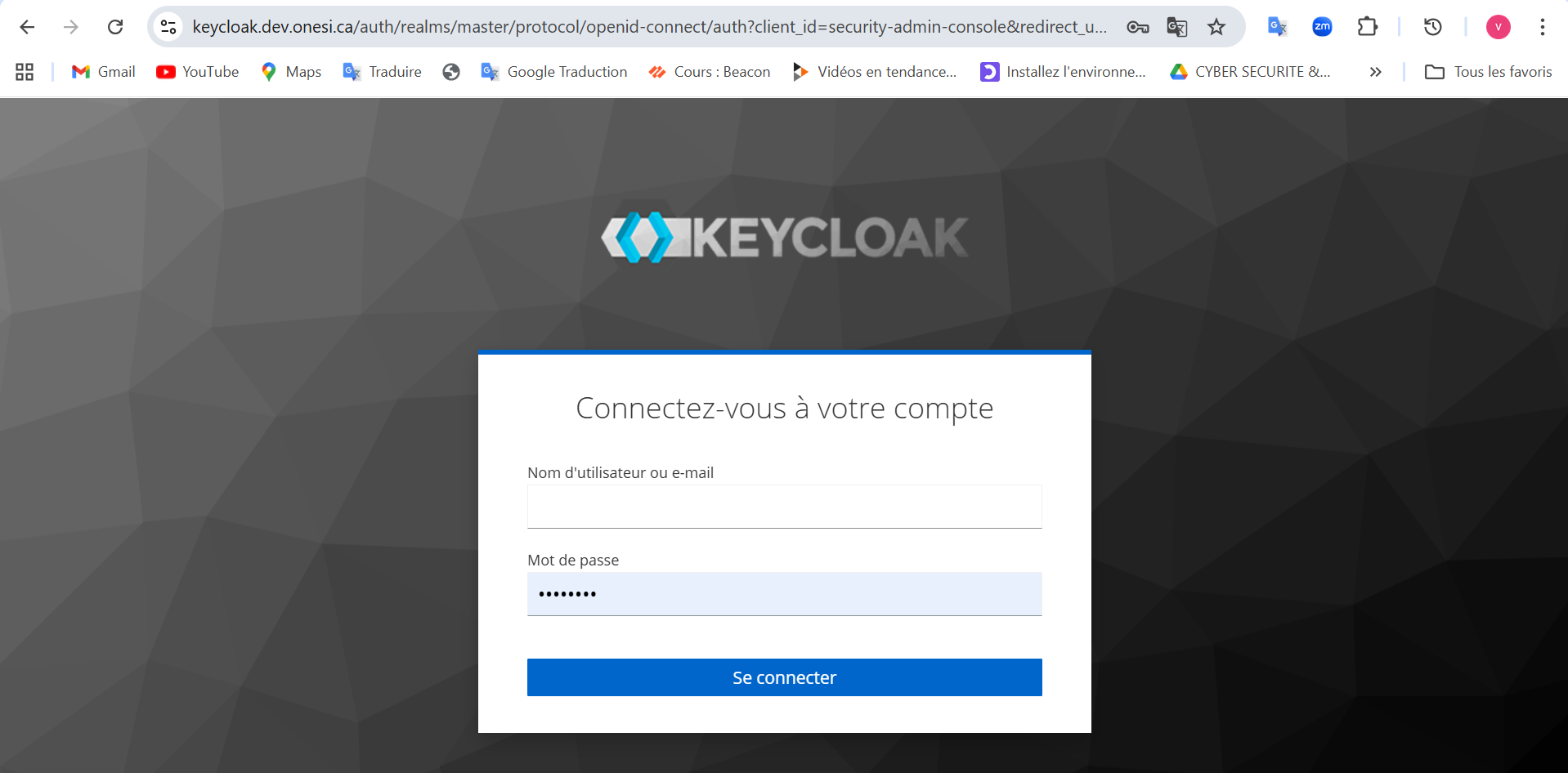The height and width of the screenshot is (773, 1568).
Task: Click the translate page icon in address bar
Action: coord(1176,27)
